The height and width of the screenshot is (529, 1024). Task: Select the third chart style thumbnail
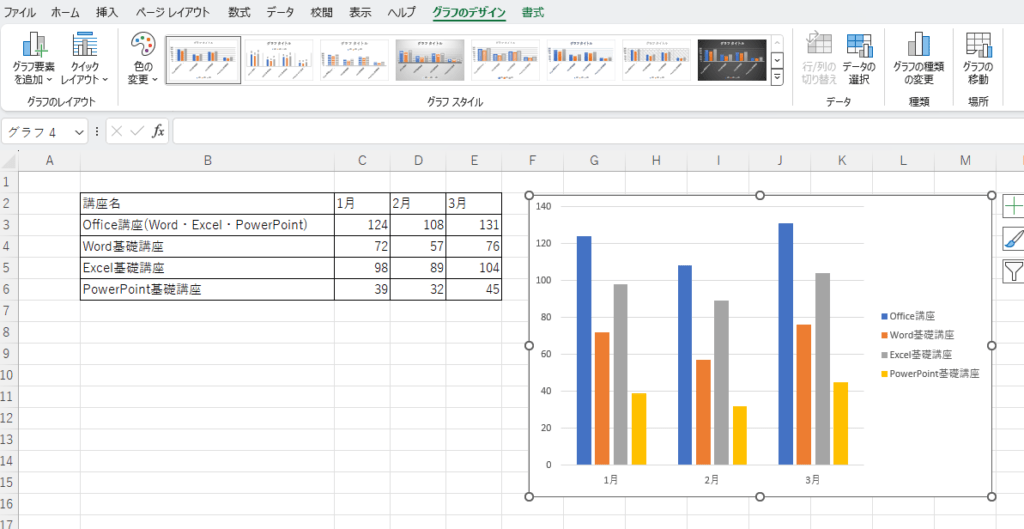point(355,60)
